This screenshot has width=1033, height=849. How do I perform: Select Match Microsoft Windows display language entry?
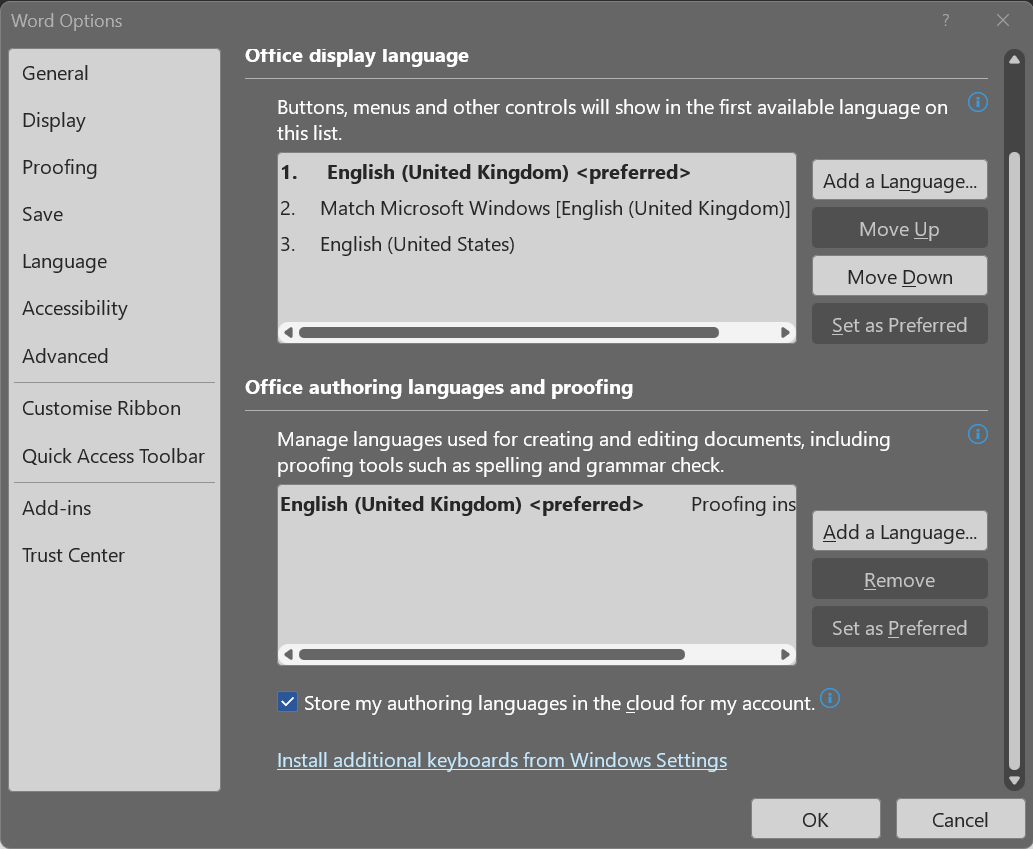[537, 208]
